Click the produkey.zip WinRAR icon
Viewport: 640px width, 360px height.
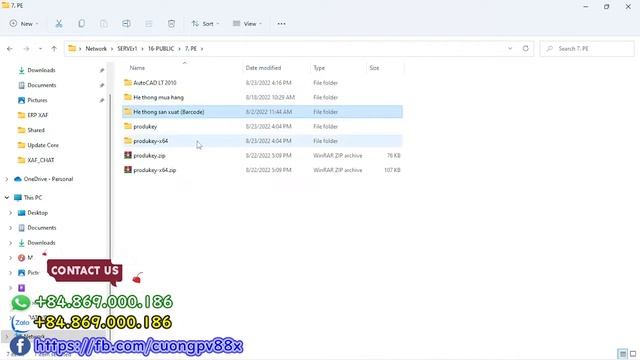pyautogui.click(x=128, y=155)
